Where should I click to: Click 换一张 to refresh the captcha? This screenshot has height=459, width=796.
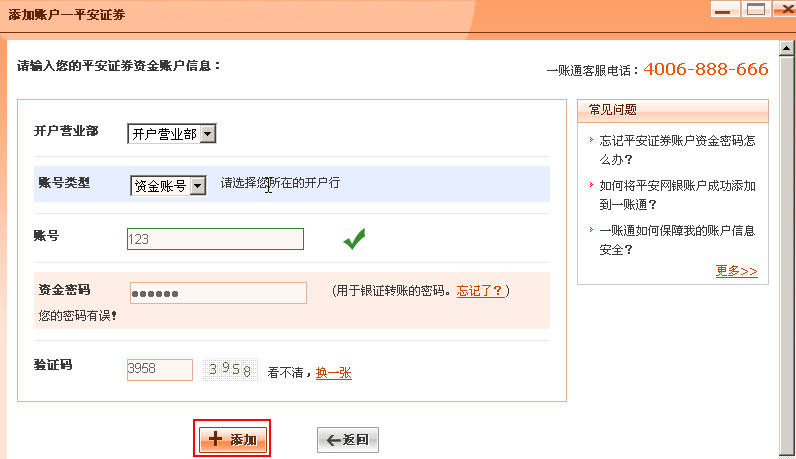click(x=333, y=373)
